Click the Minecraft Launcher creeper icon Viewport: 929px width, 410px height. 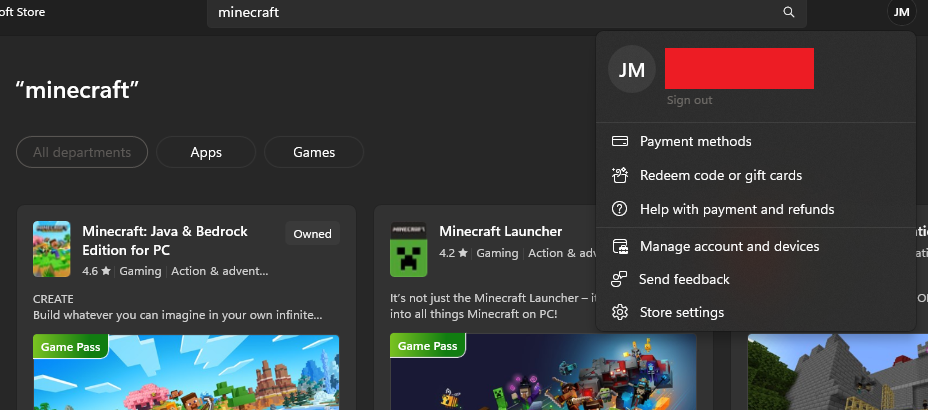[409, 249]
